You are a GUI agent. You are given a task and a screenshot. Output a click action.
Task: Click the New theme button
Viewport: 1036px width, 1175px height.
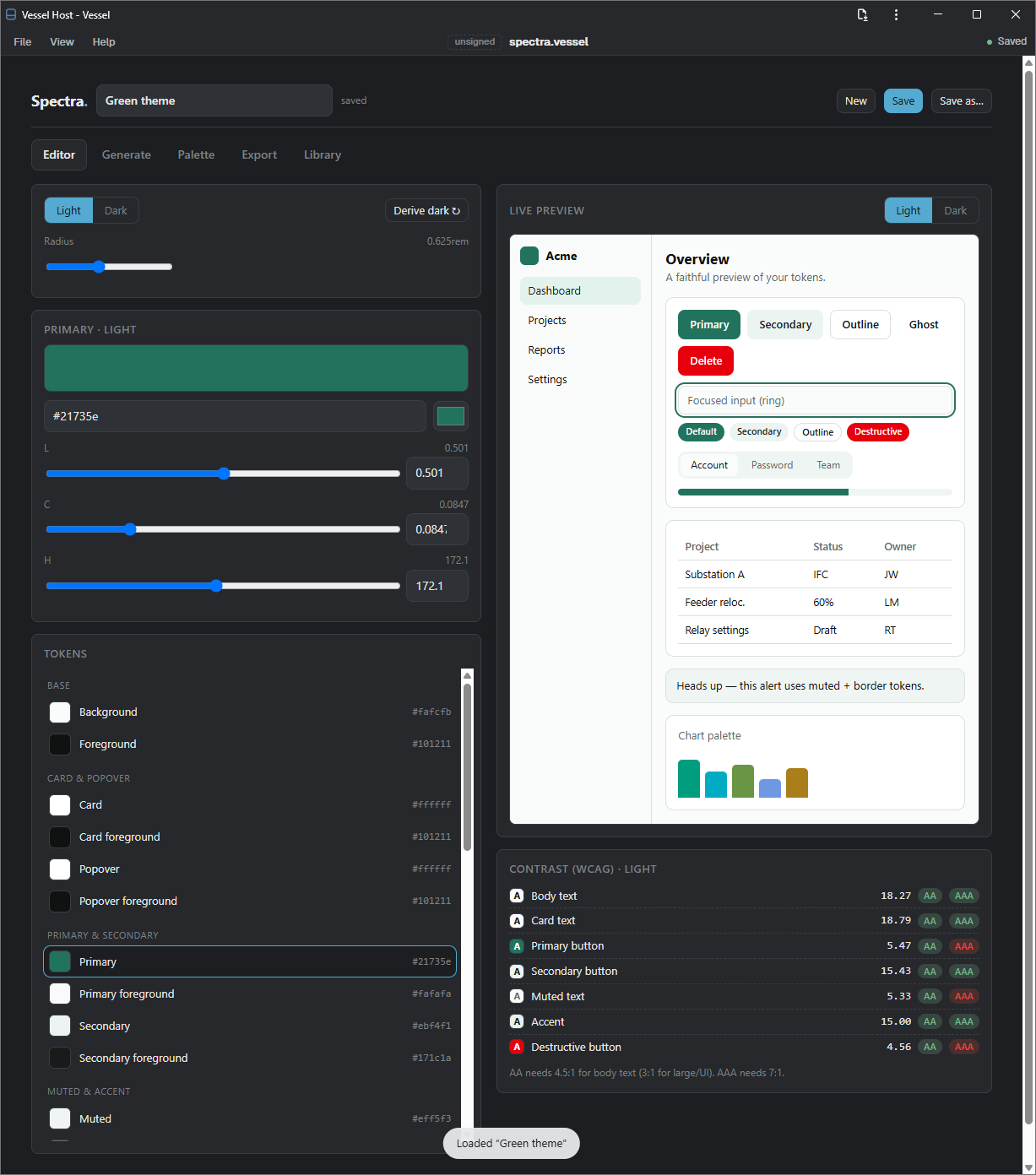[x=856, y=100]
